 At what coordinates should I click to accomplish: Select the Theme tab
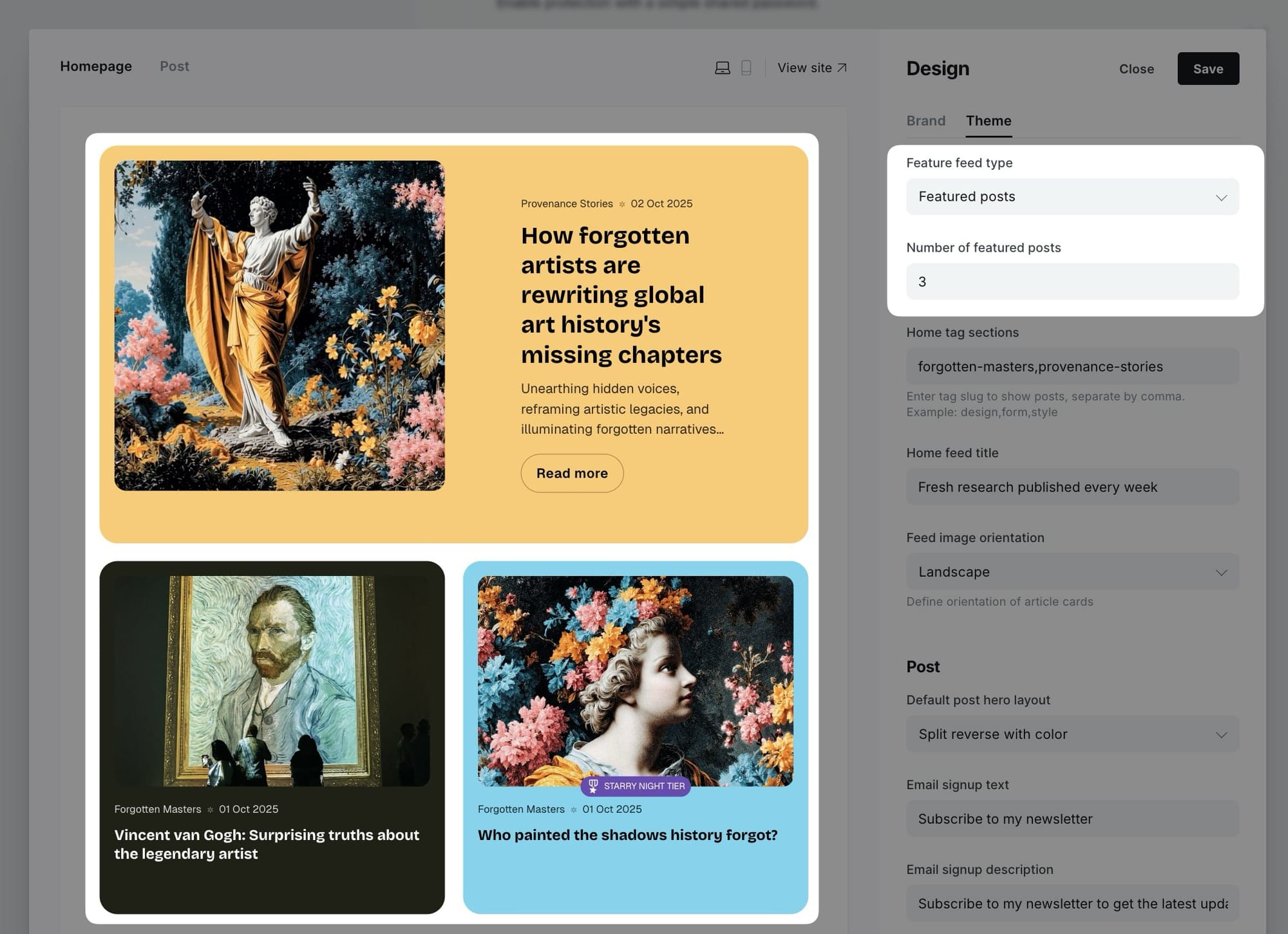pyautogui.click(x=988, y=120)
